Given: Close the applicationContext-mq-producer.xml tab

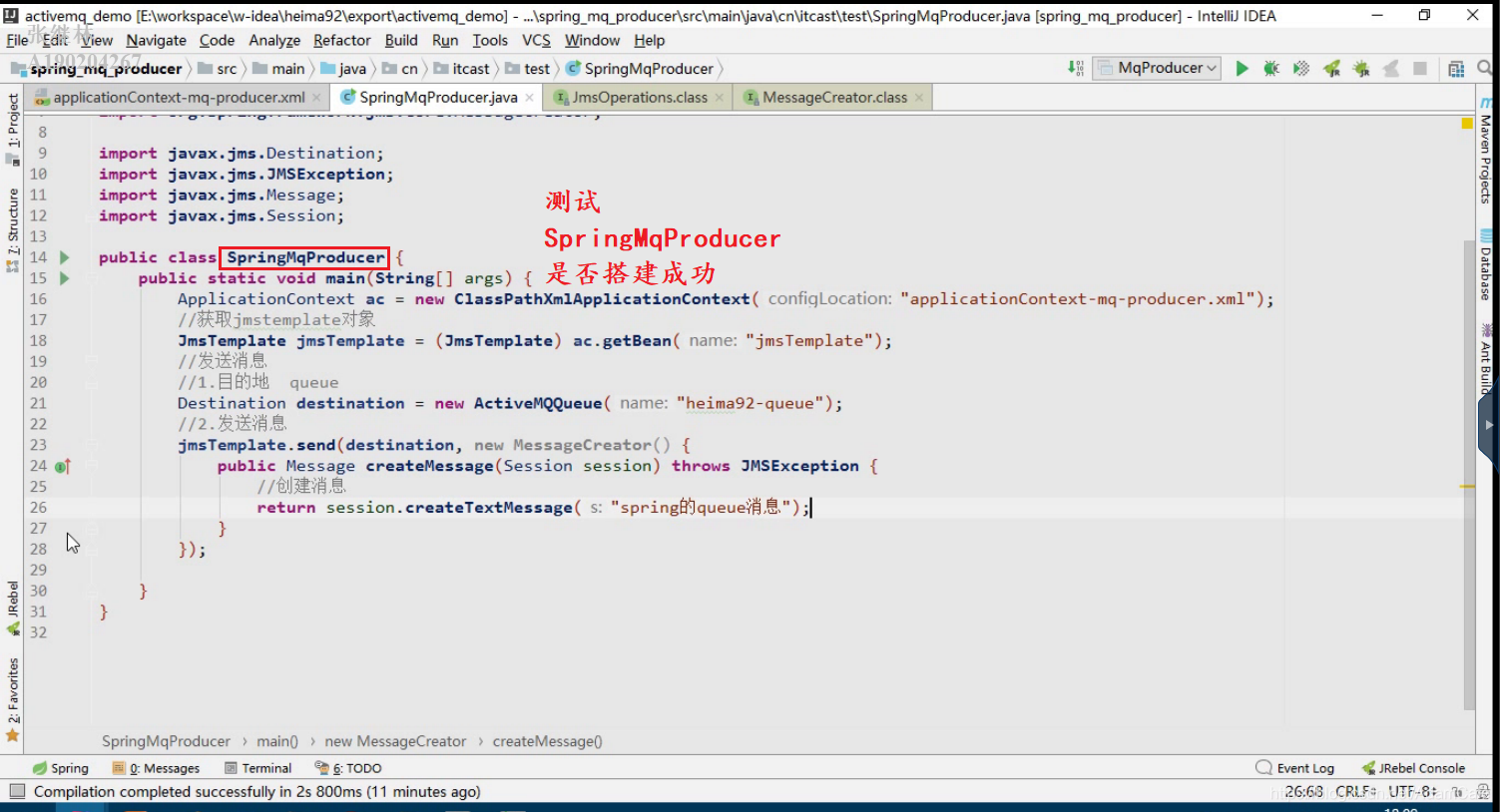Looking at the screenshot, I should 316,98.
